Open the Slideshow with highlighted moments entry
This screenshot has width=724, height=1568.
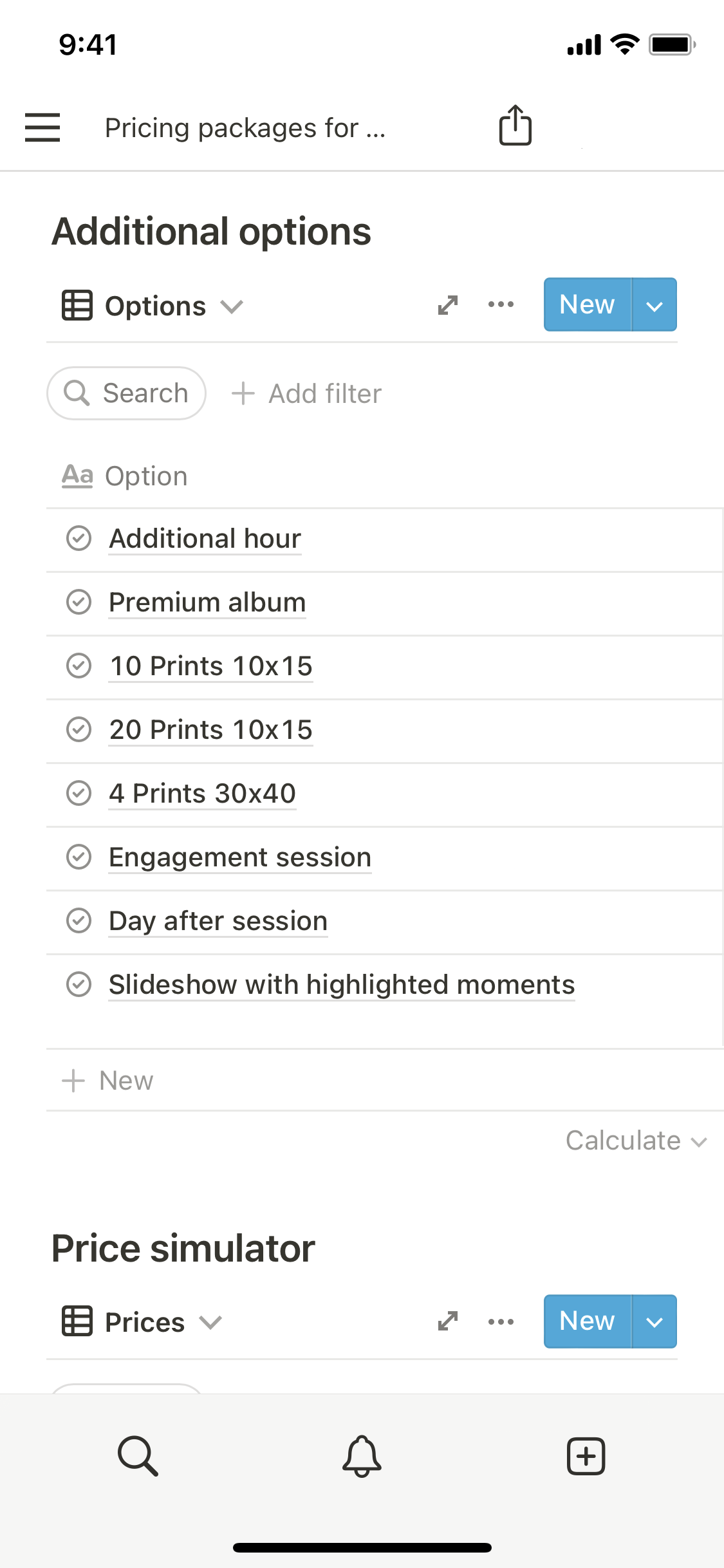[341, 985]
